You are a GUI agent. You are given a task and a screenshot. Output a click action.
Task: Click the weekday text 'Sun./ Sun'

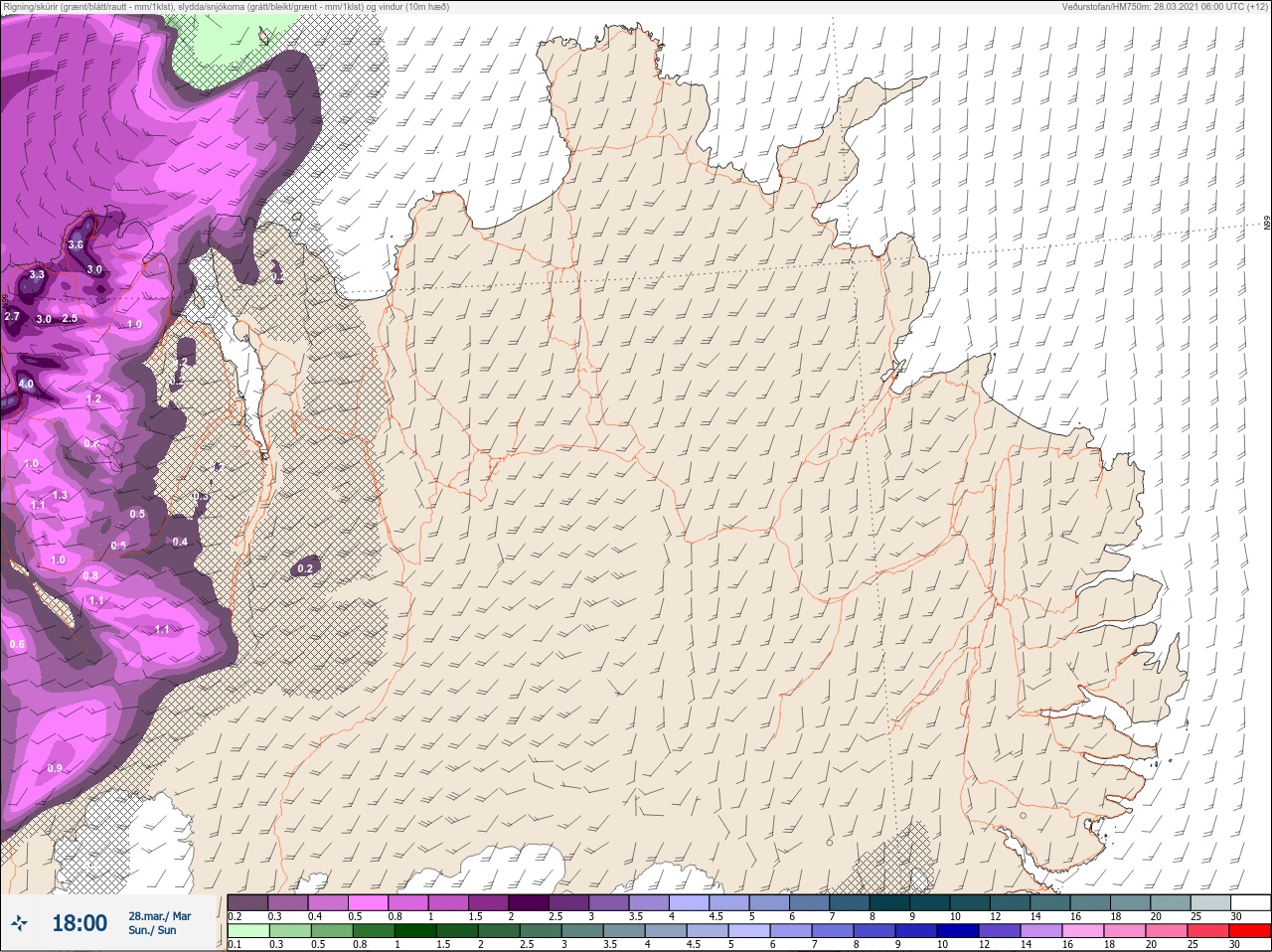(152, 930)
